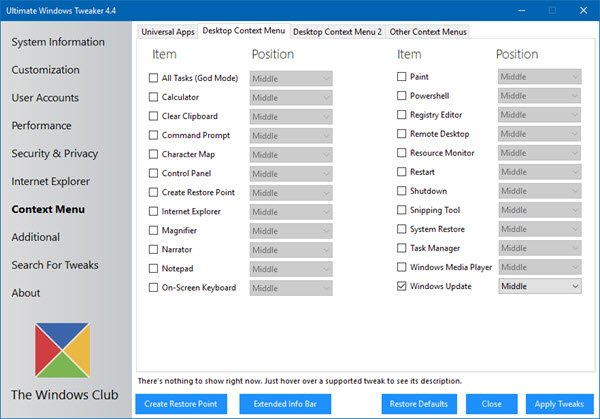Open Clear Clipboard position dropdown
Screen dimensions: 600x419
291,117
